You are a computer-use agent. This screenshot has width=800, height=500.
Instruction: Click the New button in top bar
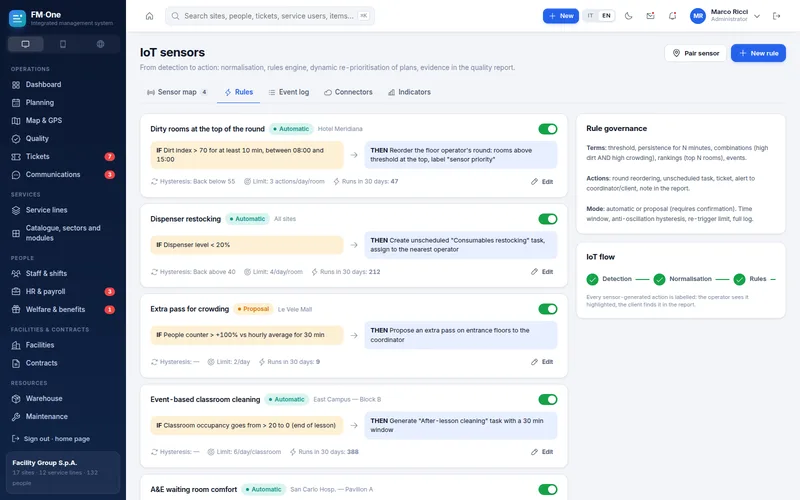point(561,16)
